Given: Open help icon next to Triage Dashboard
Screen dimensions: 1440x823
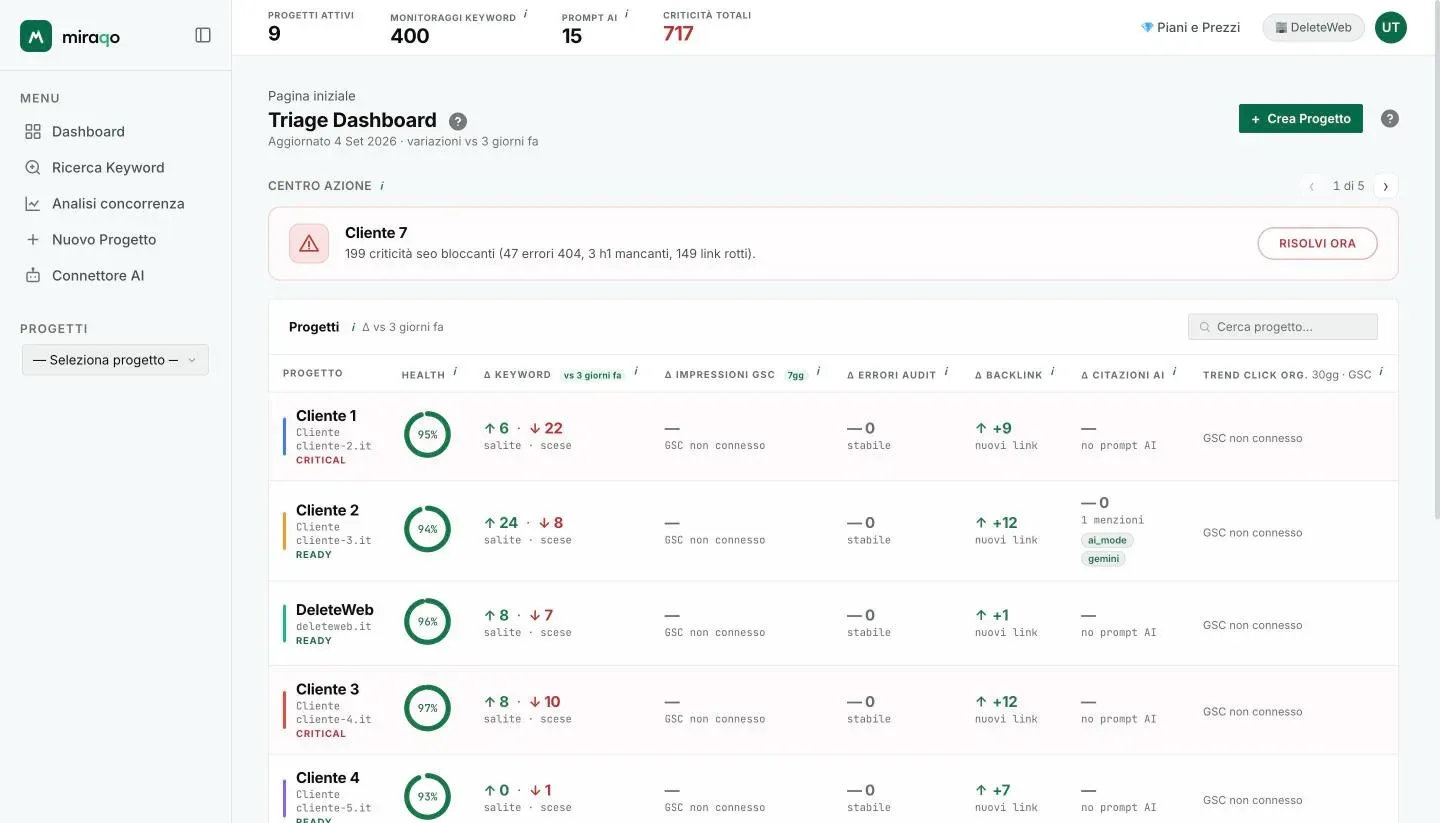Looking at the screenshot, I should pyautogui.click(x=458, y=121).
